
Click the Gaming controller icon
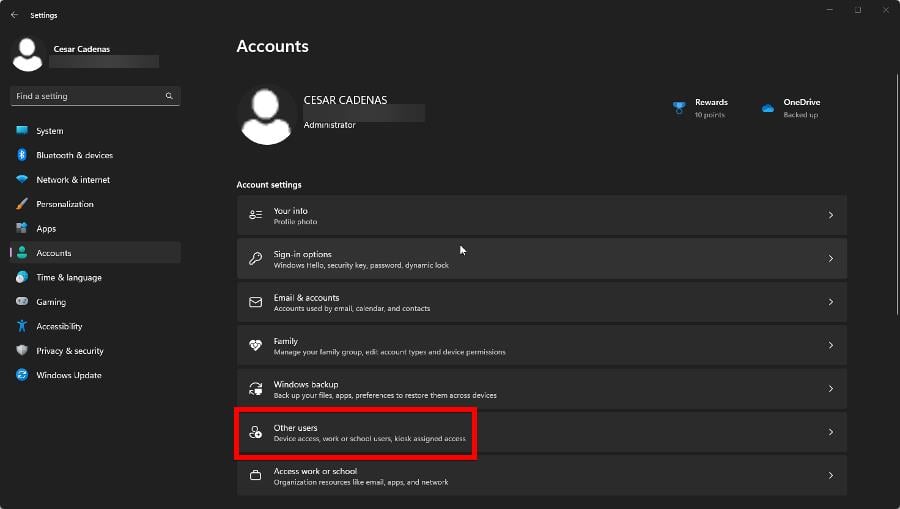22,302
